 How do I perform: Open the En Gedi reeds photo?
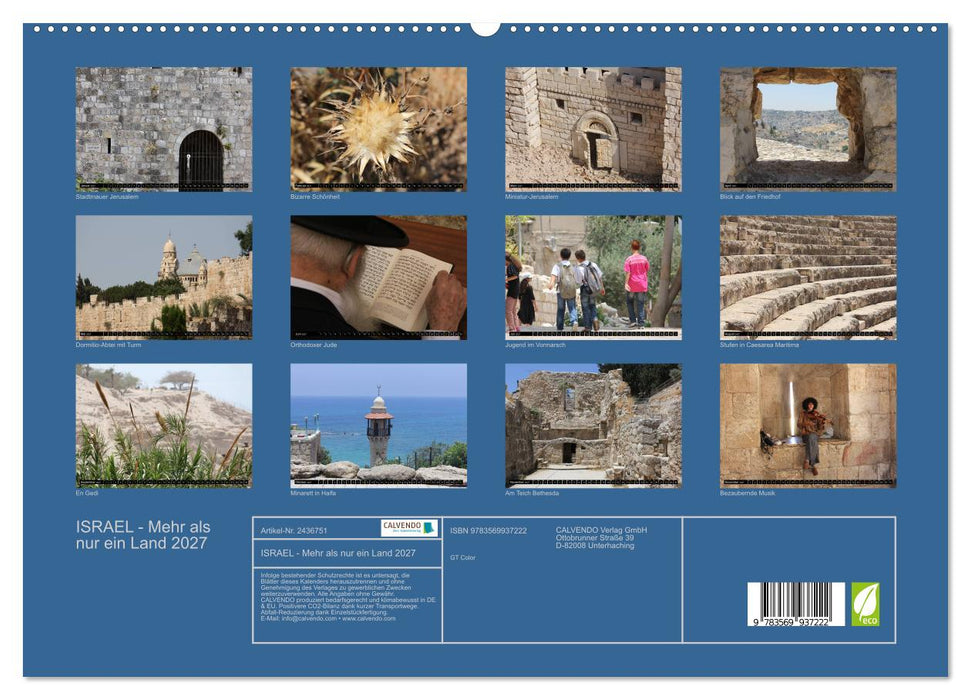(163, 426)
